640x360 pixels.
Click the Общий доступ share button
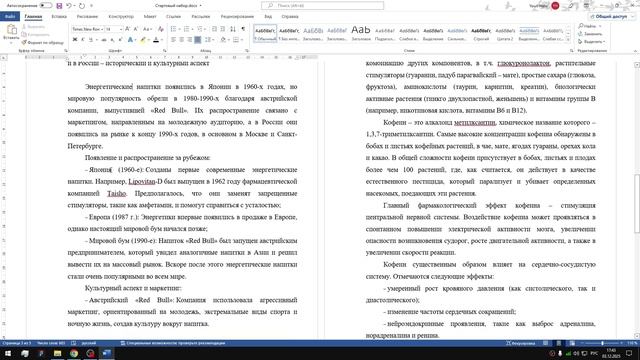(611, 16)
